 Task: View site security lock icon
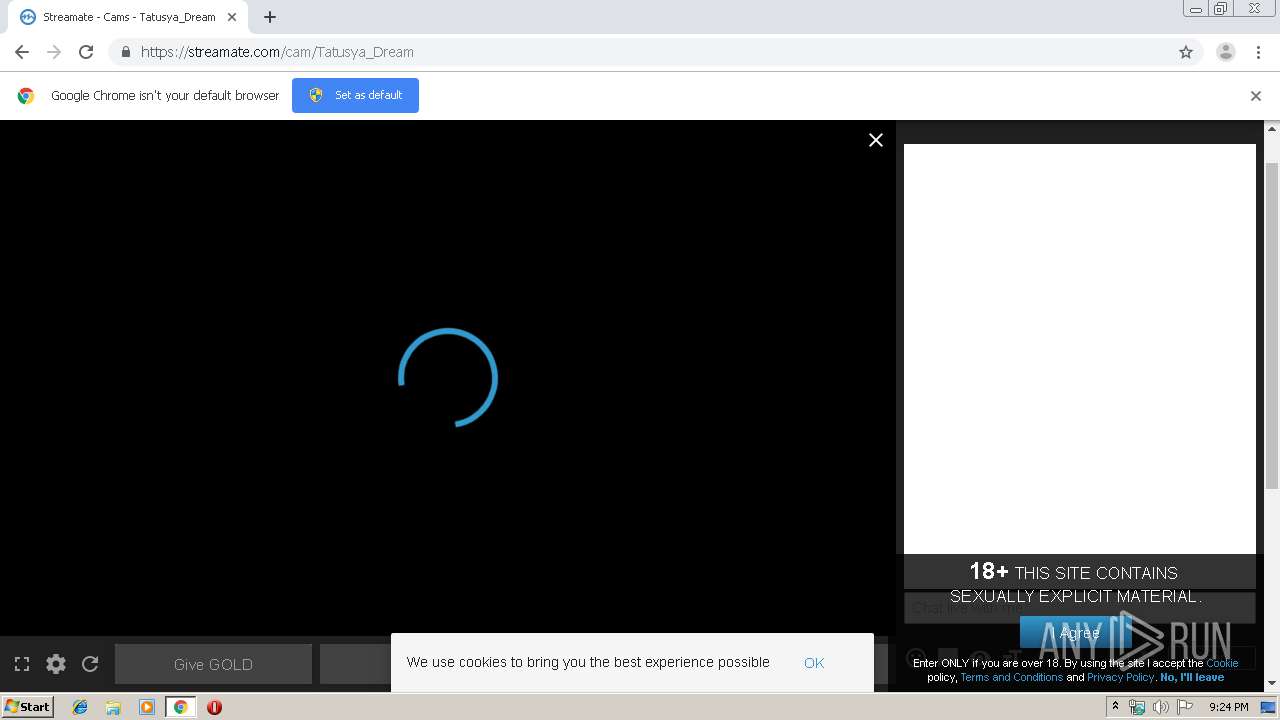[x=125, y=52]
